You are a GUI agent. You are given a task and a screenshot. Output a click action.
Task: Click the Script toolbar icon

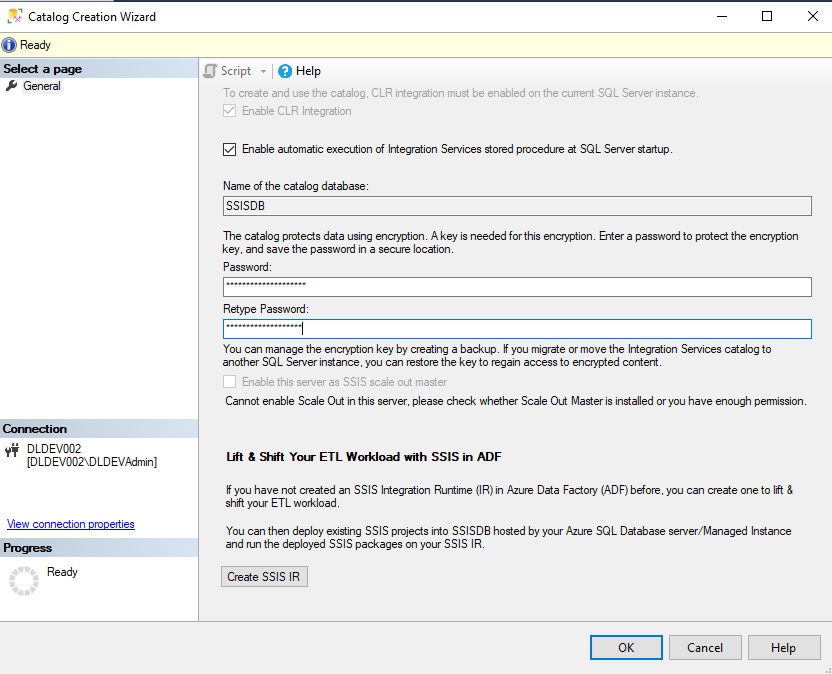pos(210,71)
